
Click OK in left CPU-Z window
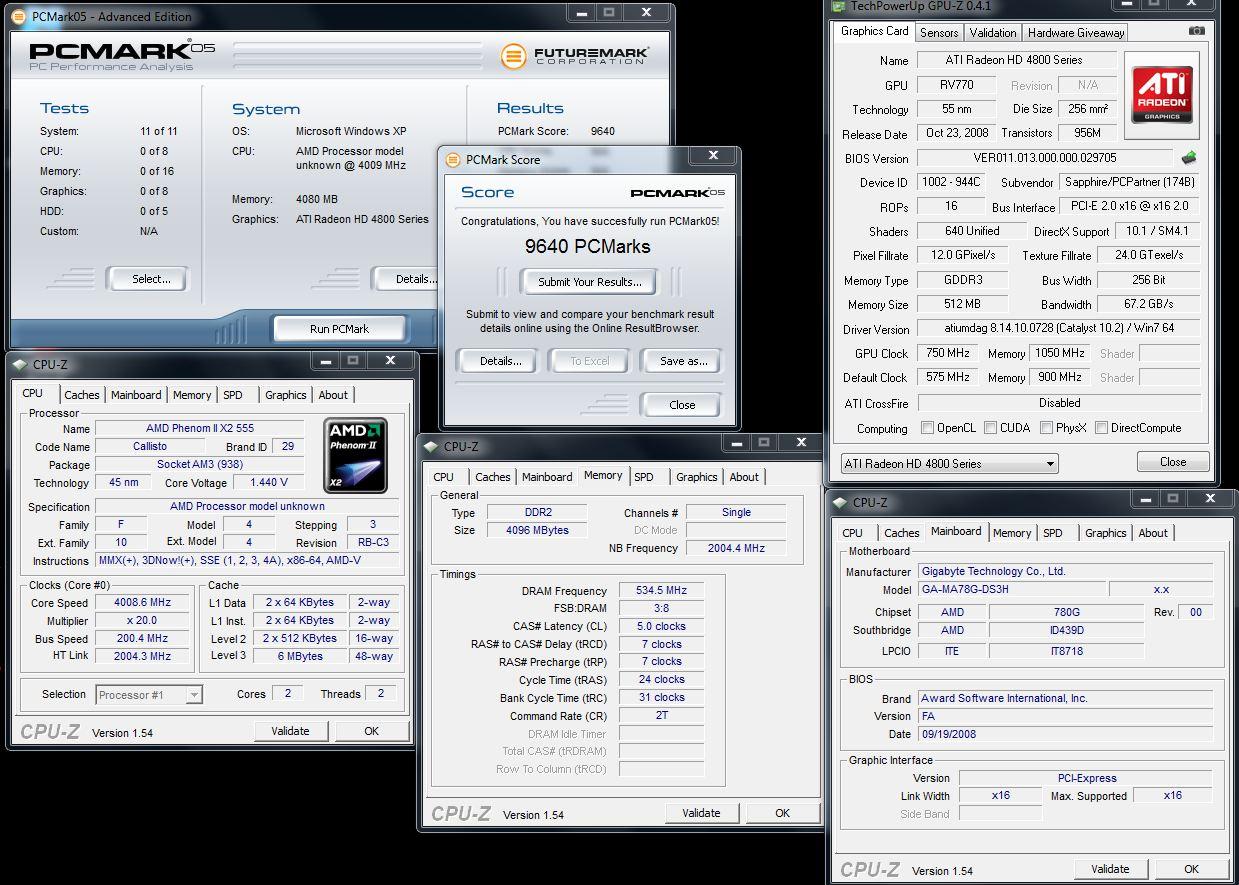tap(371, 731)
